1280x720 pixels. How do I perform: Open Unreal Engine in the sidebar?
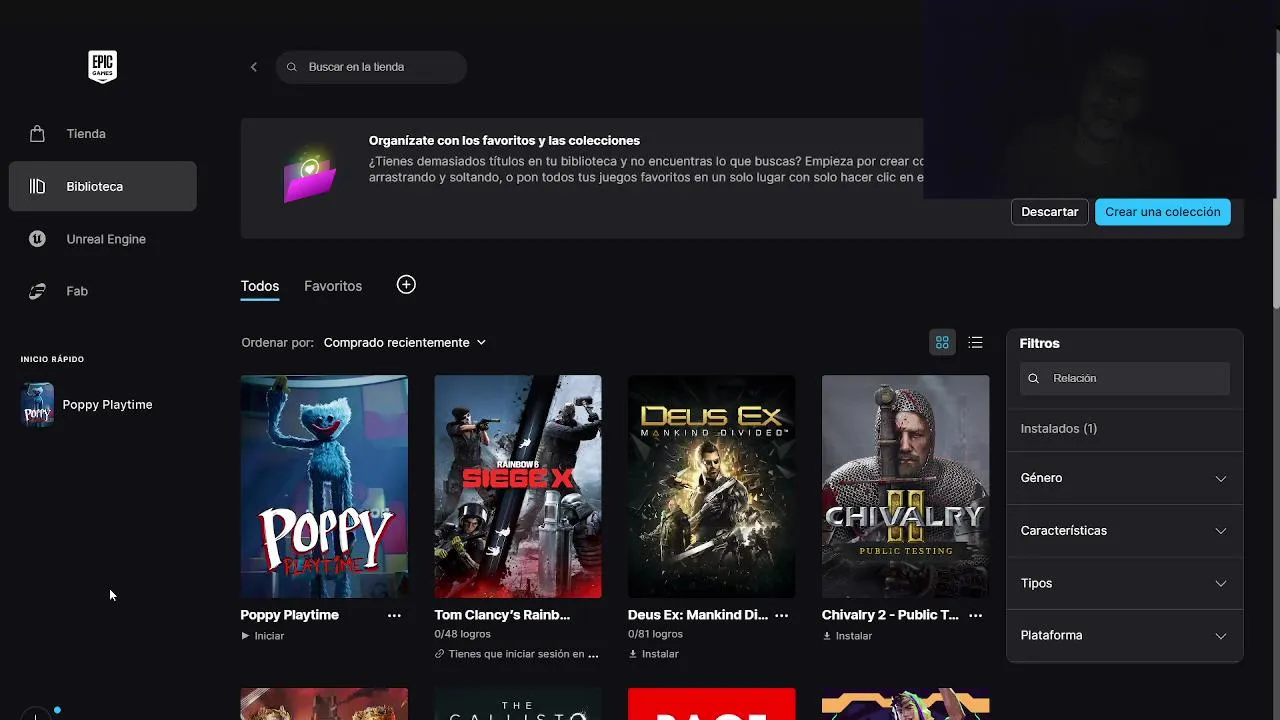point(102,239)
